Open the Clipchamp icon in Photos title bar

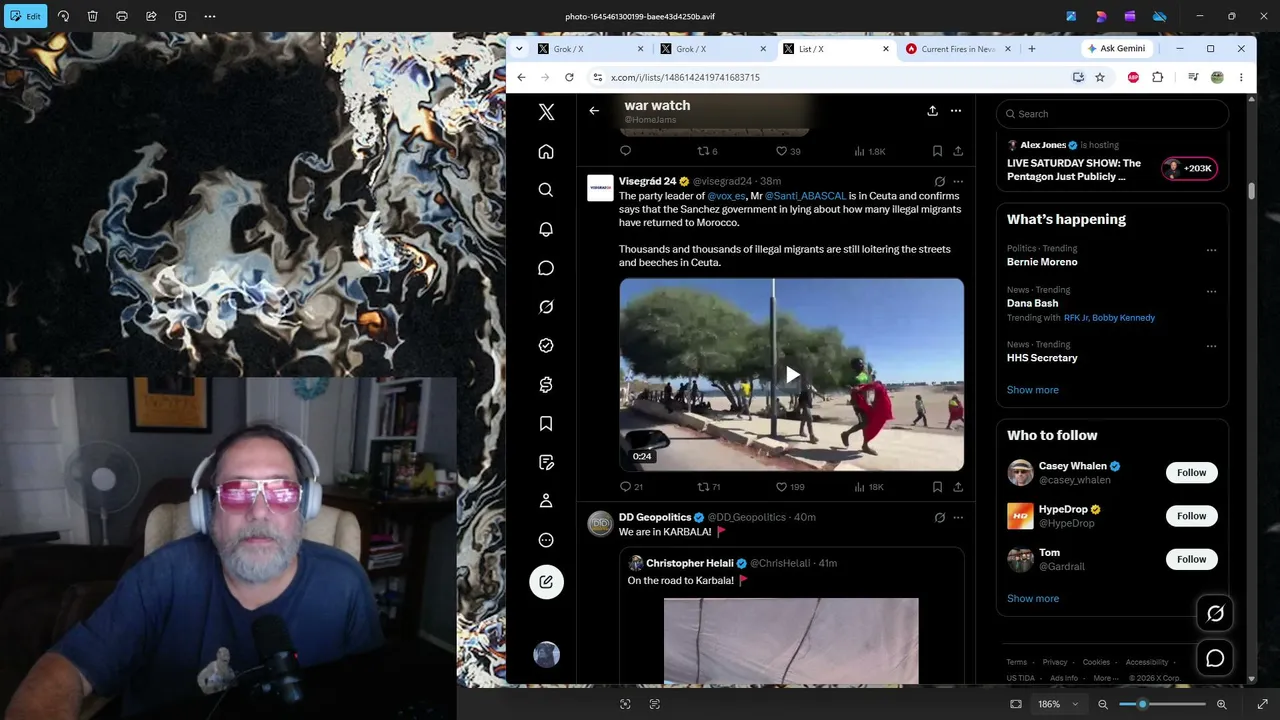click(x=1130, y=16)
